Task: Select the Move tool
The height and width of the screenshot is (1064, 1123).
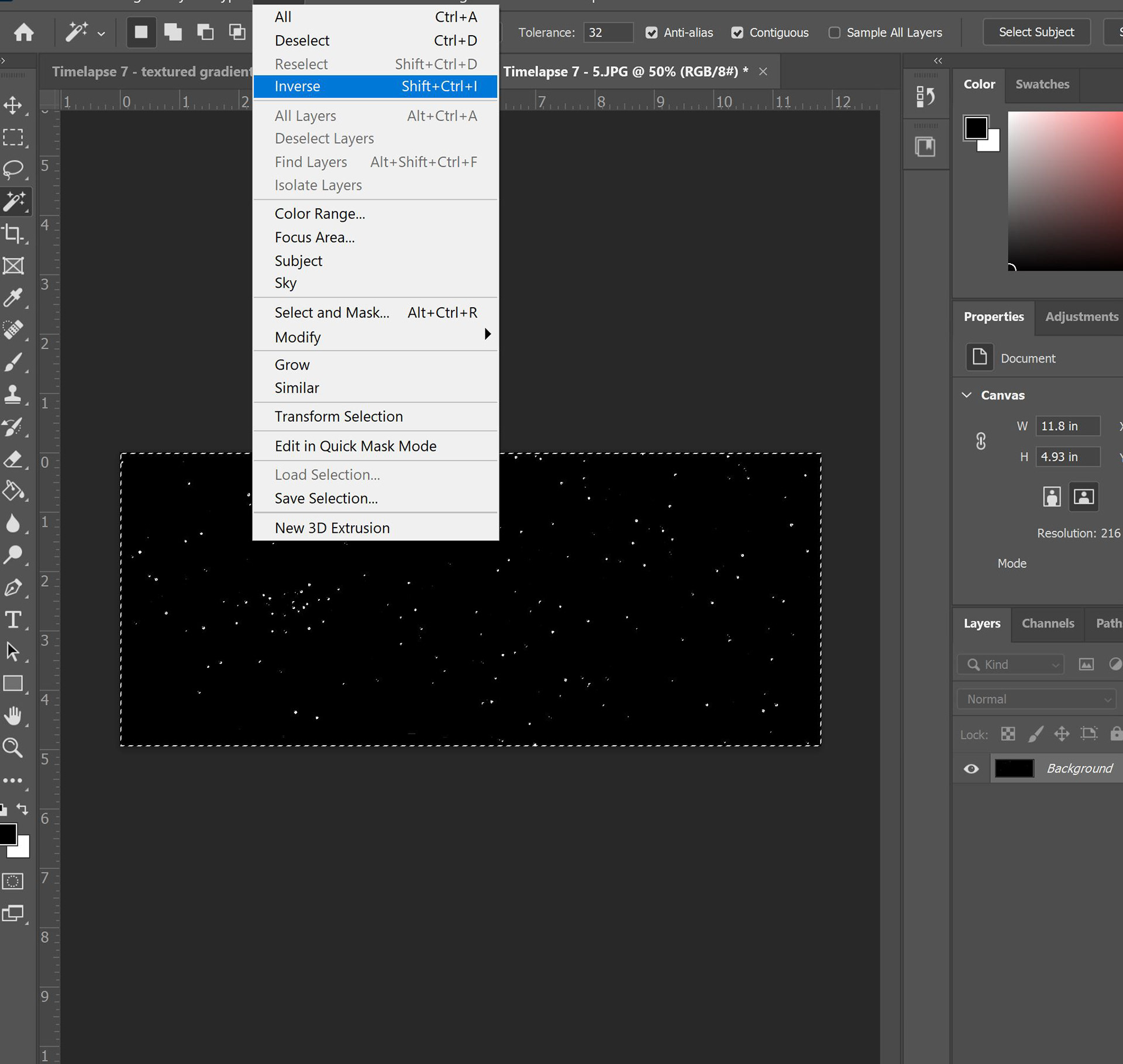Action: (13, 105)
